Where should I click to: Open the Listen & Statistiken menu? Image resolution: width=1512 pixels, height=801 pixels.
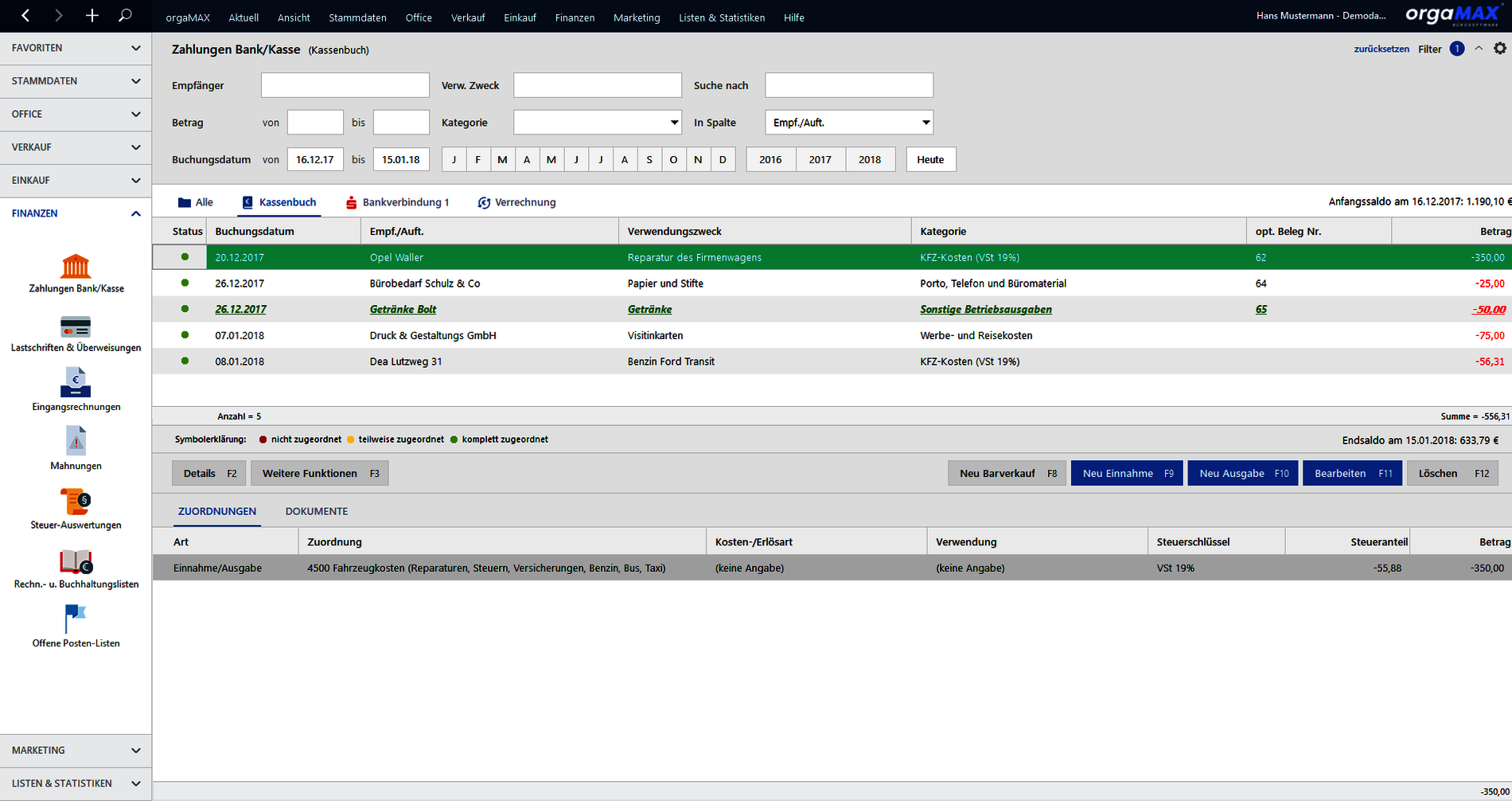click(722, 18)
